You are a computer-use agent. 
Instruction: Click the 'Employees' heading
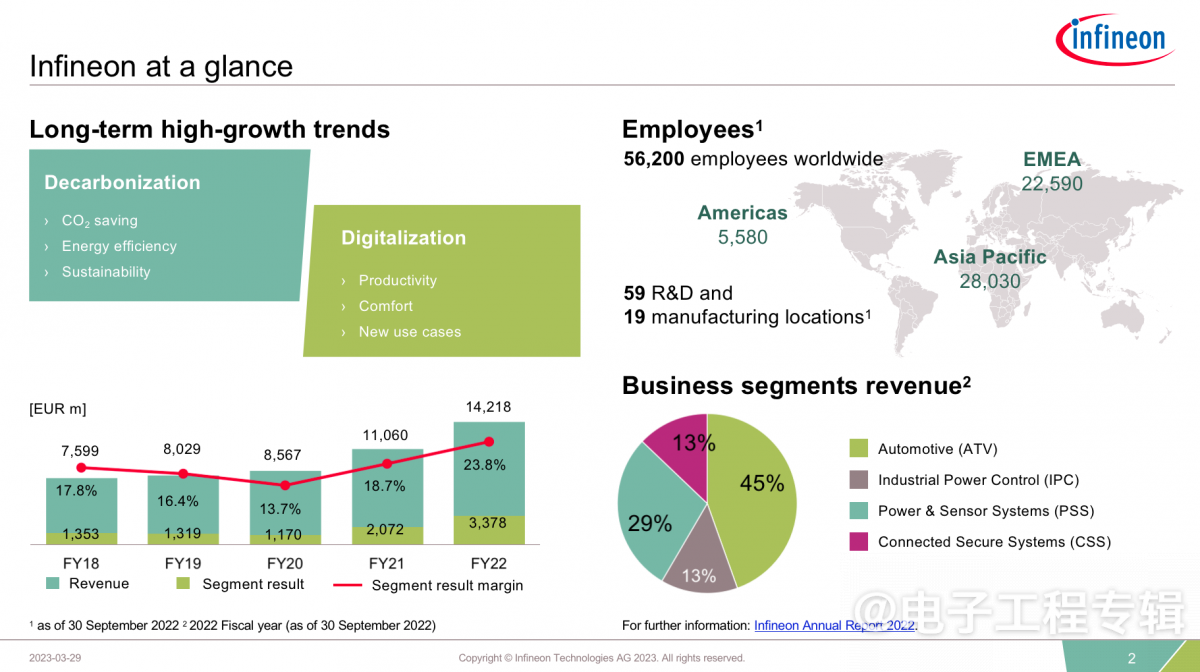pyautogui.click(x=692, y=129)
